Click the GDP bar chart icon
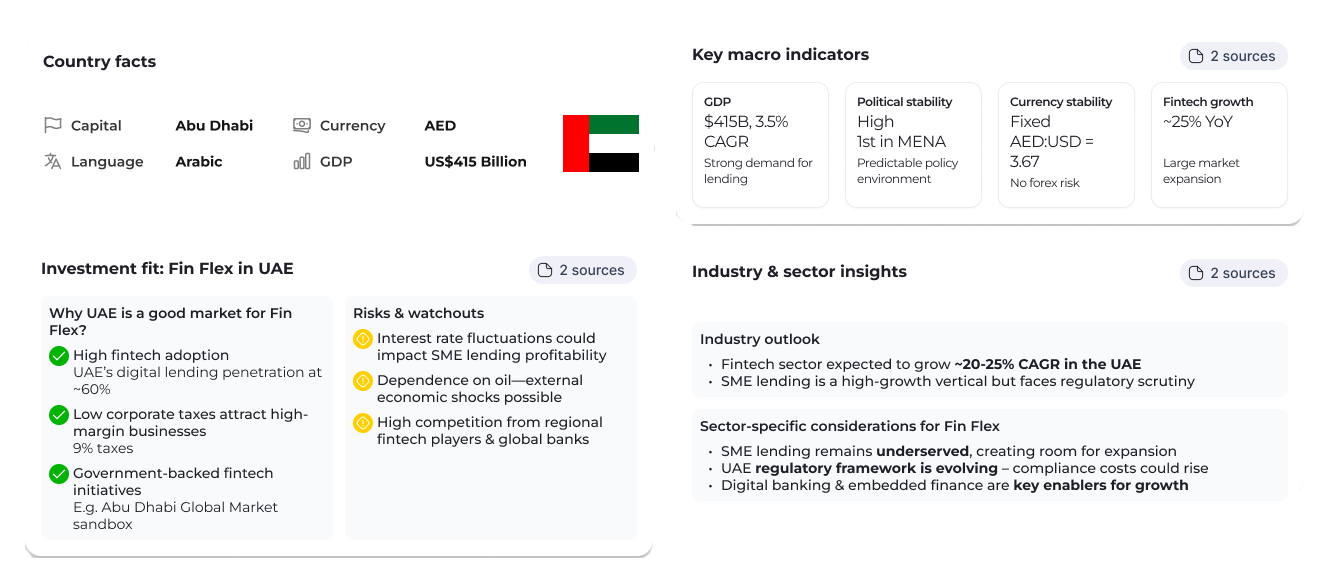 (302, 161)
